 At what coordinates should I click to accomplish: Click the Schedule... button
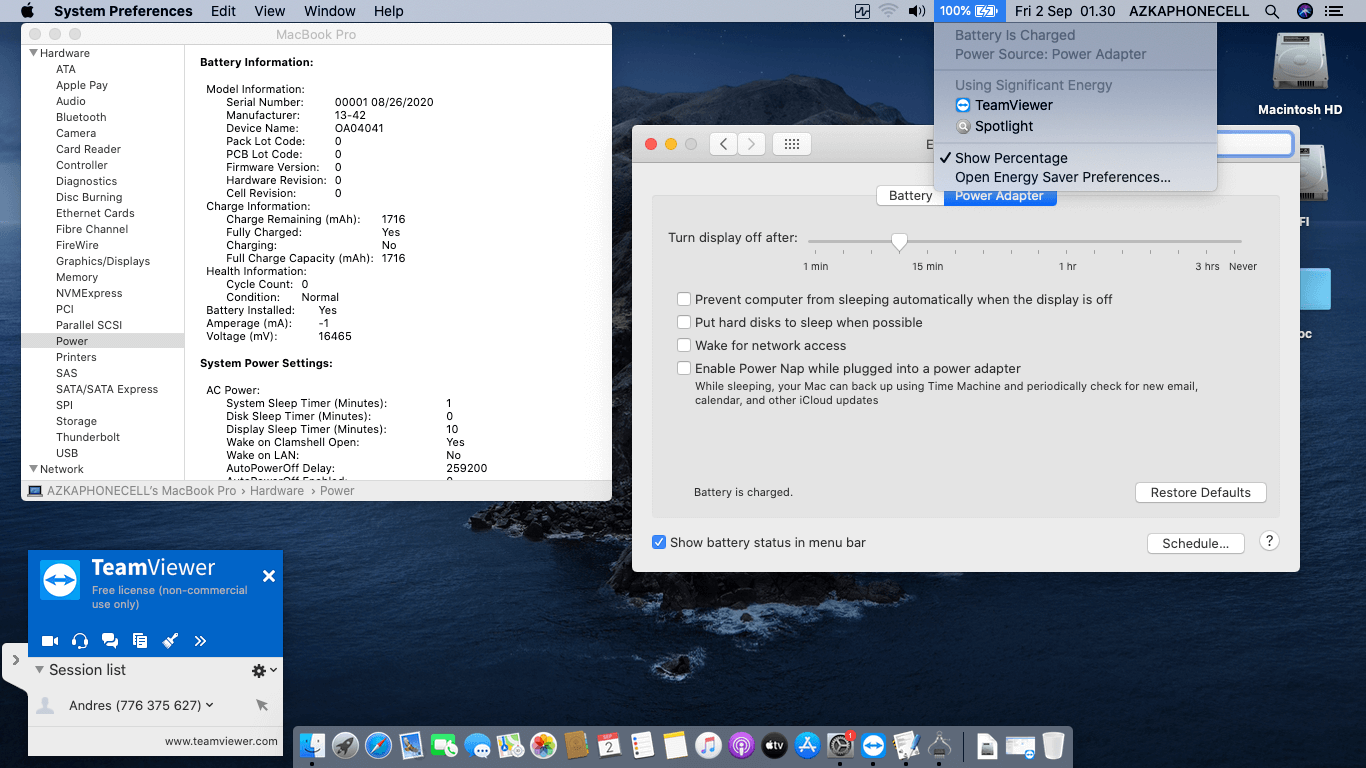1195,543
